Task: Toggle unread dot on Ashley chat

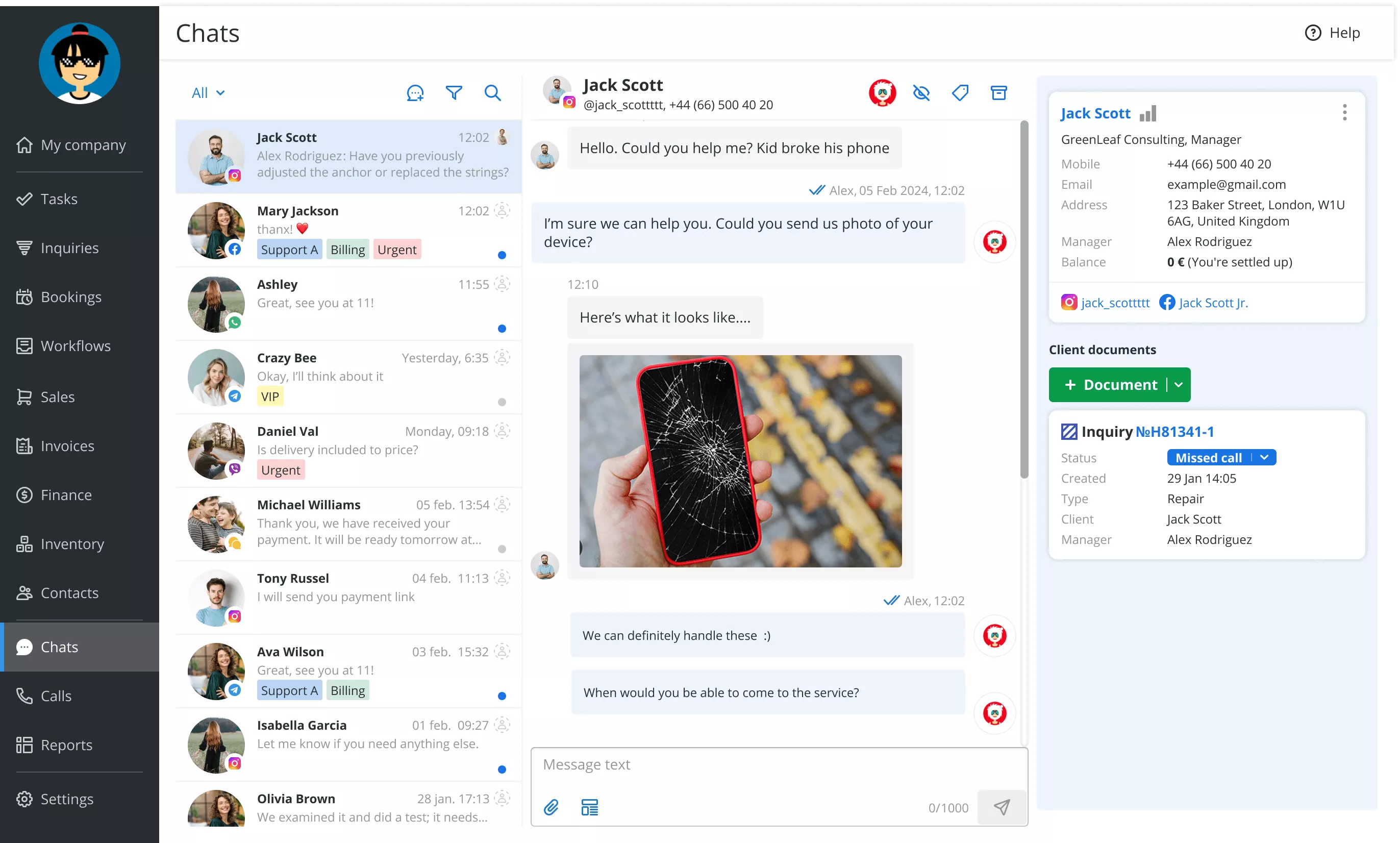Action: (x=502, y=328)
